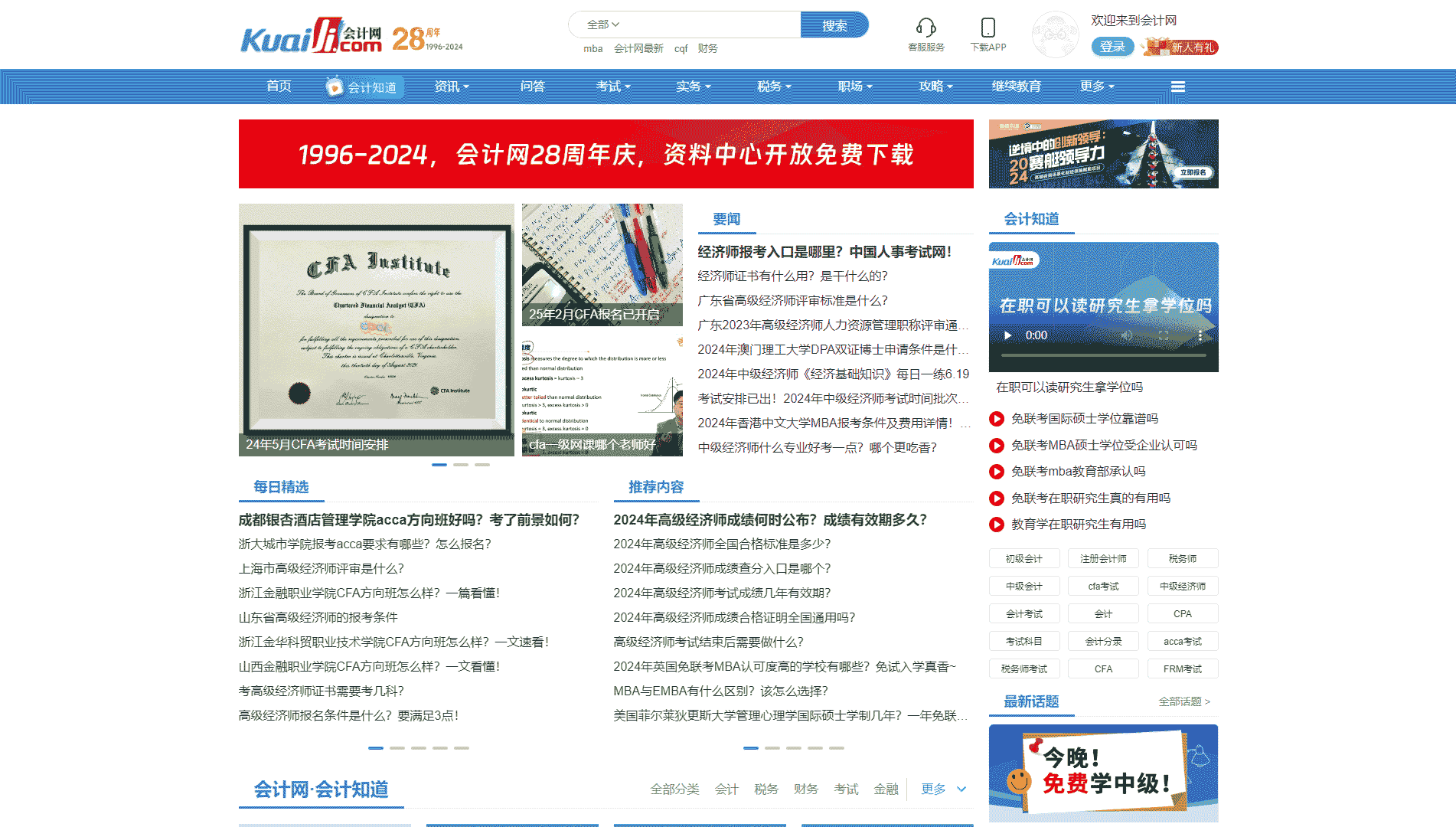Open the 2024赛艇领导力 ad banner

pos(1103,154)
